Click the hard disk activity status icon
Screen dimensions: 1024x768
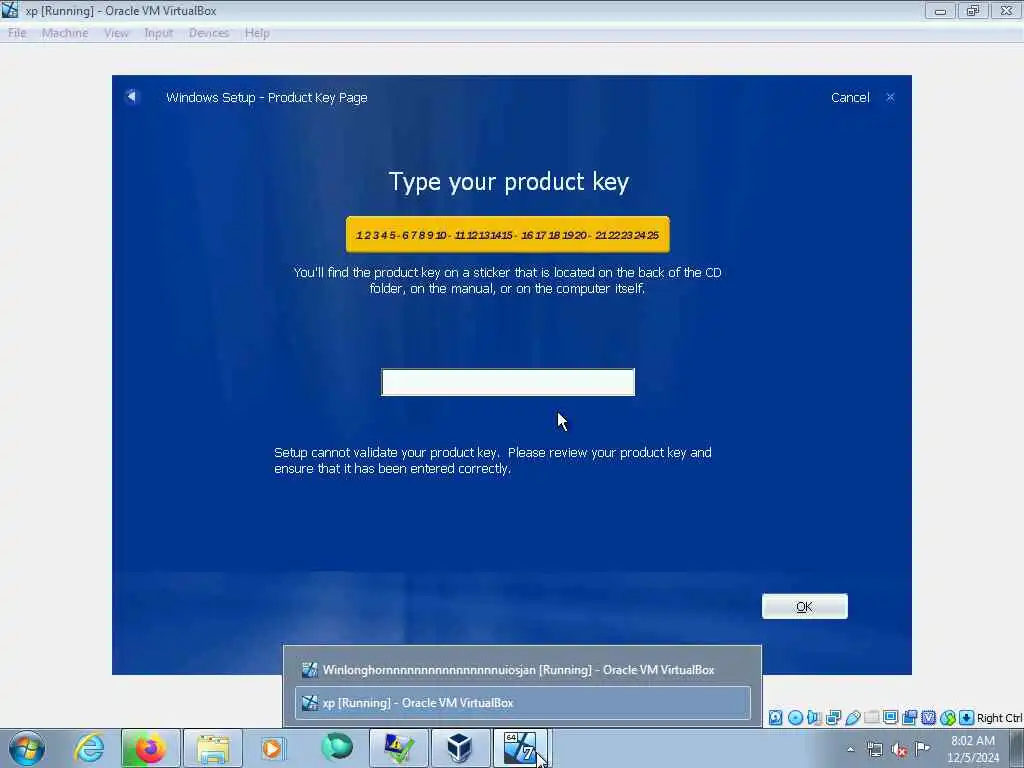pyautogui.click(x=775, y=718)
